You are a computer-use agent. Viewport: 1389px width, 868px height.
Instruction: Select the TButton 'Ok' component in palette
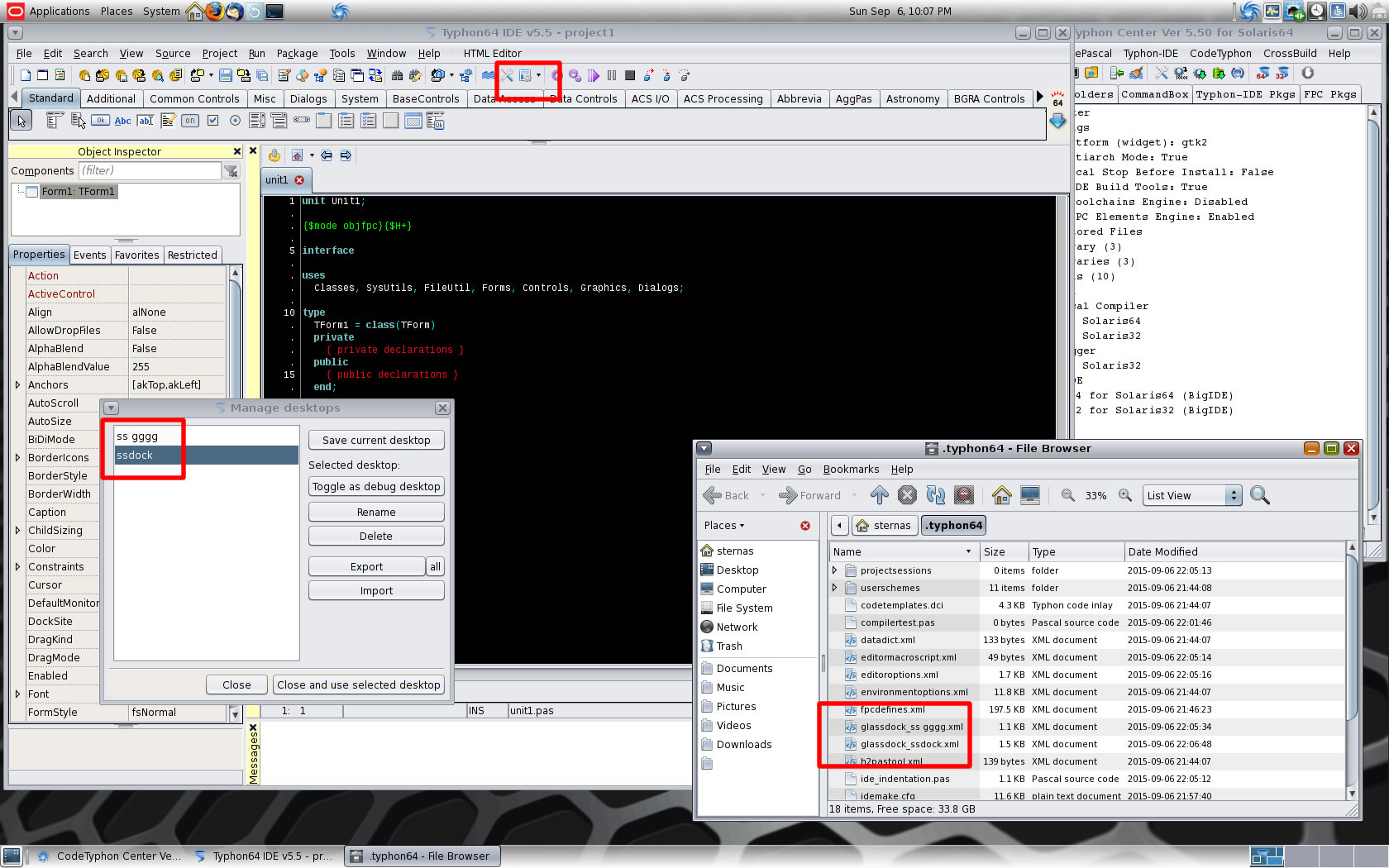tap(100, 121)
